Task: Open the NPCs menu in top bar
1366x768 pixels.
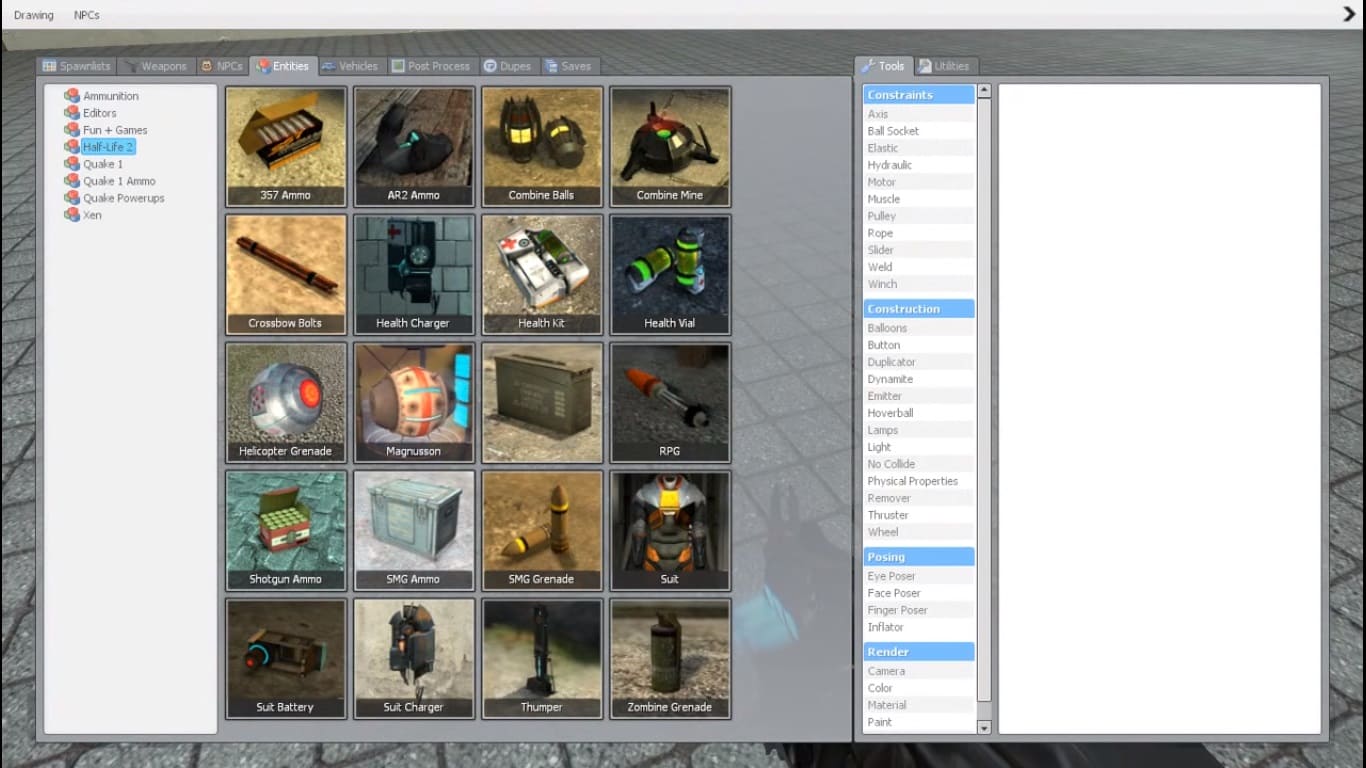Action: (x=87, y=15)
